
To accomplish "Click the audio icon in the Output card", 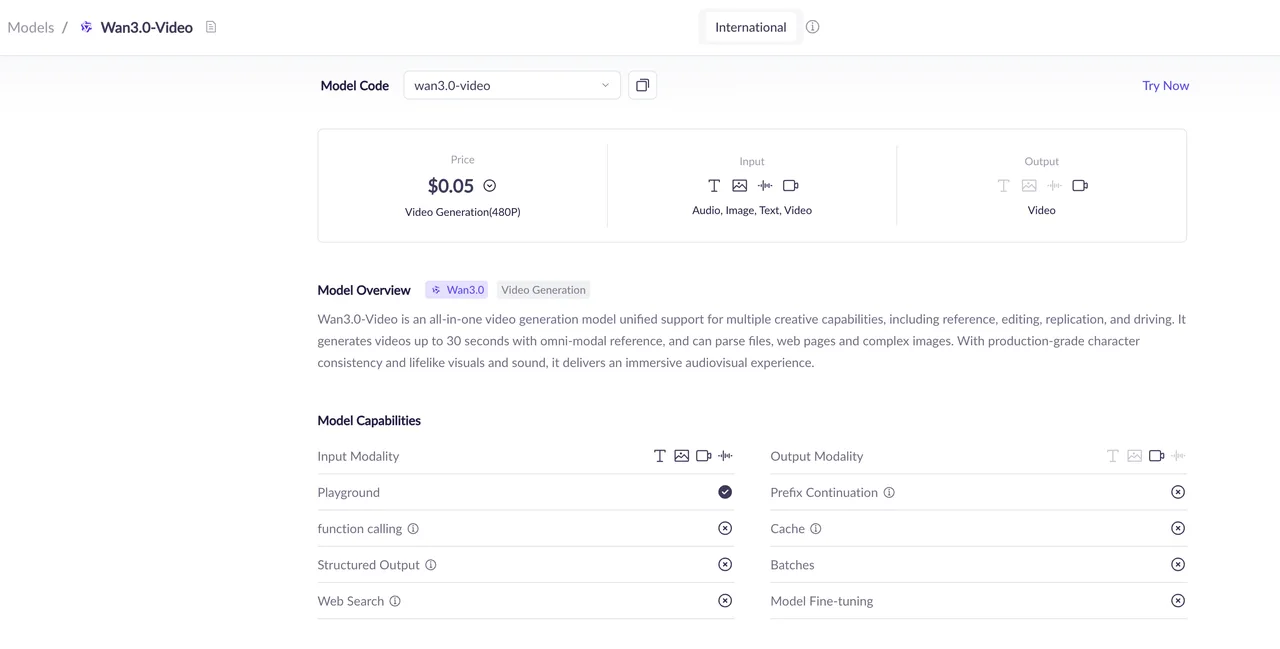I will [1055, 186].
